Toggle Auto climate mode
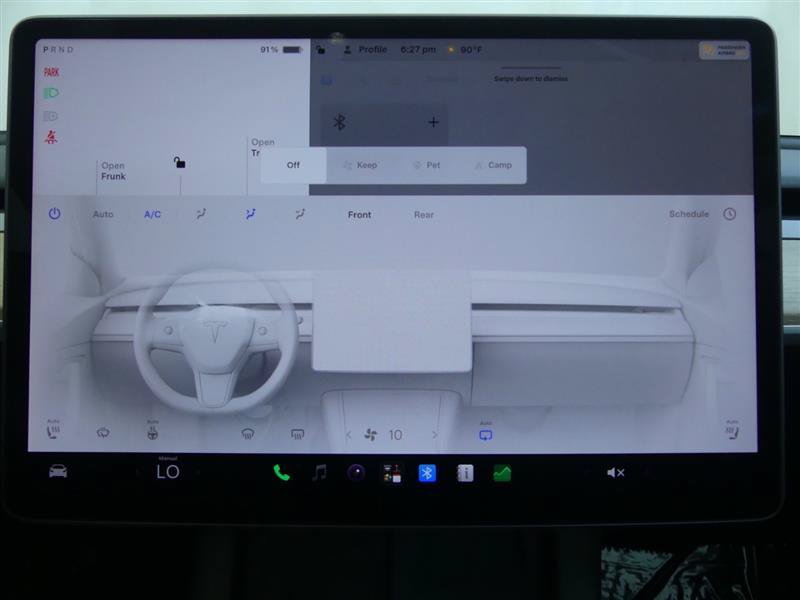800x600 pixels. (103, 214)
